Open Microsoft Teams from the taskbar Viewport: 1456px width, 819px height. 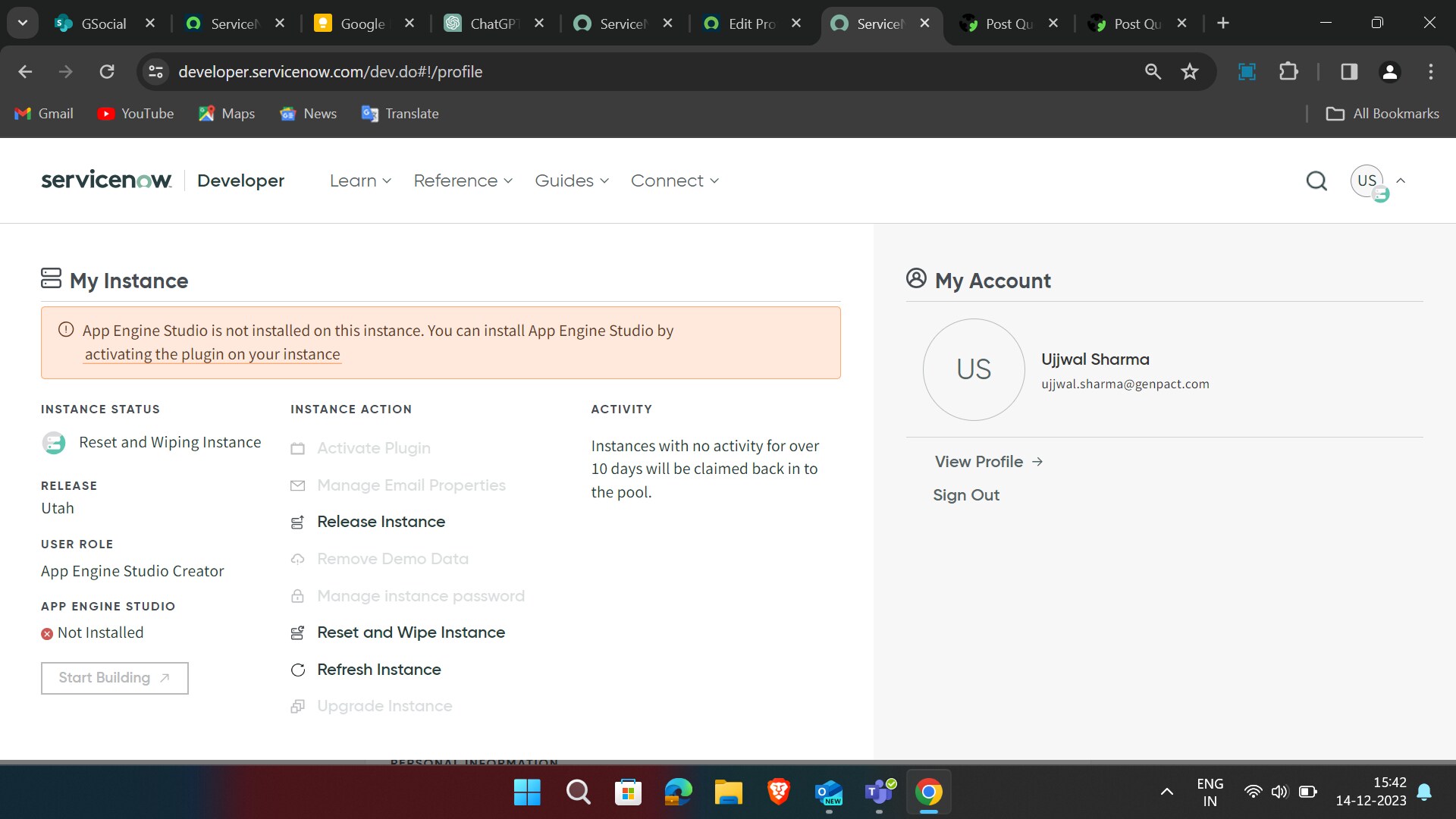pyautogui.click(x=880, y=792)
